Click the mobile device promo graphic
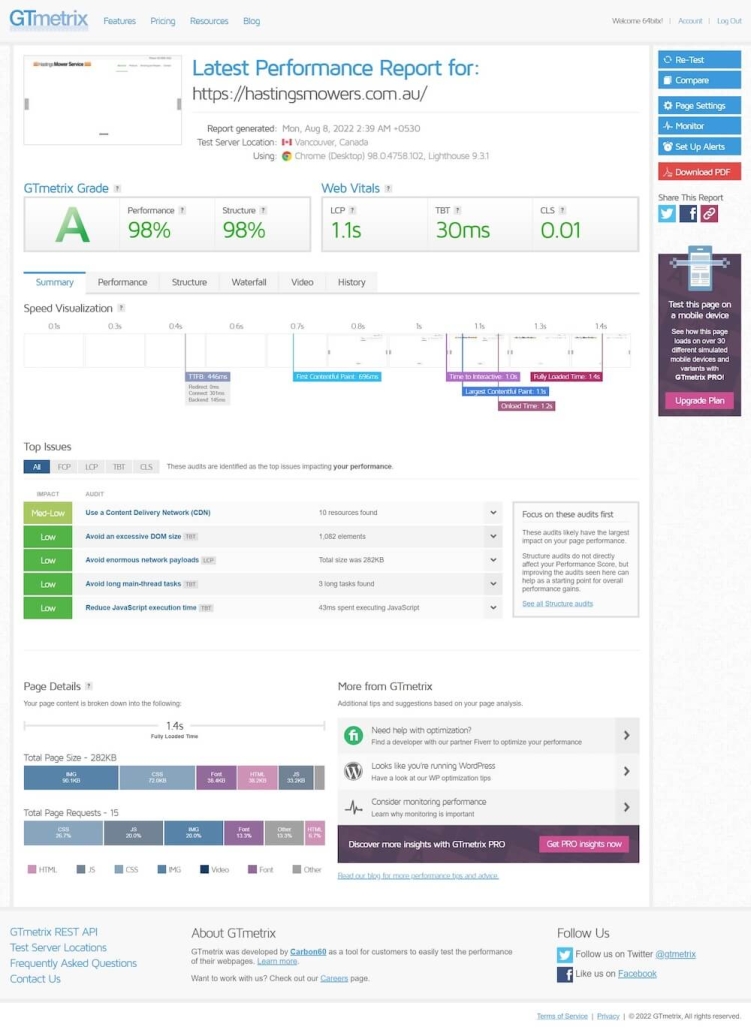 pyautogui.click(x=700, y=269)
